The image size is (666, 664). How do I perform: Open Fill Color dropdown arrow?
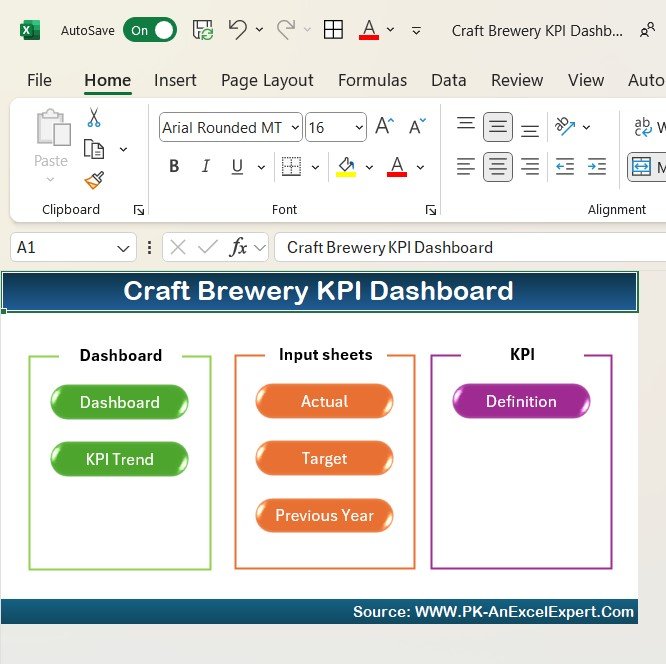(369, 167)
